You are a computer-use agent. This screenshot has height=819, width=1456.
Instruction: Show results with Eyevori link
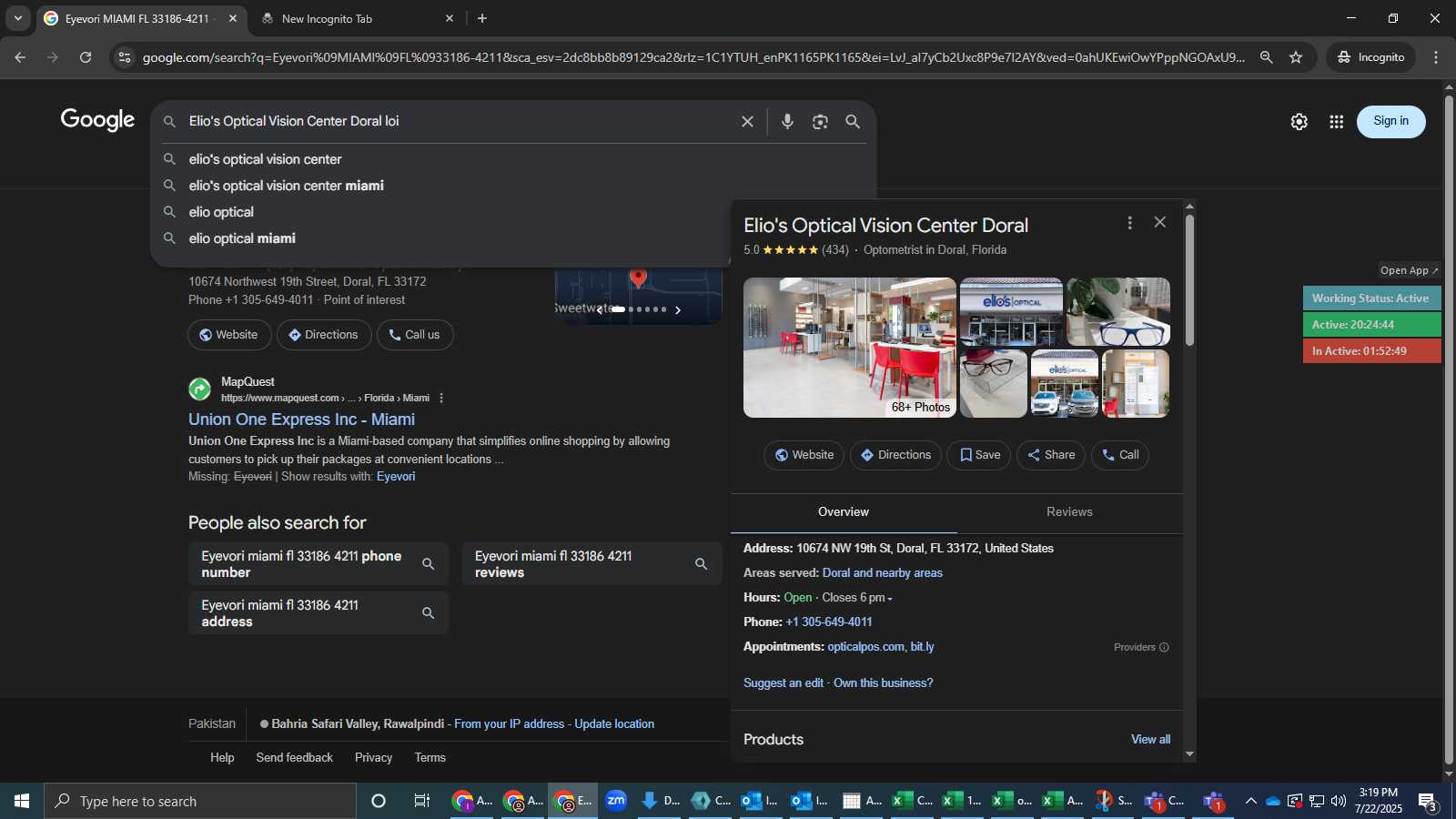(x=396, y=477)
